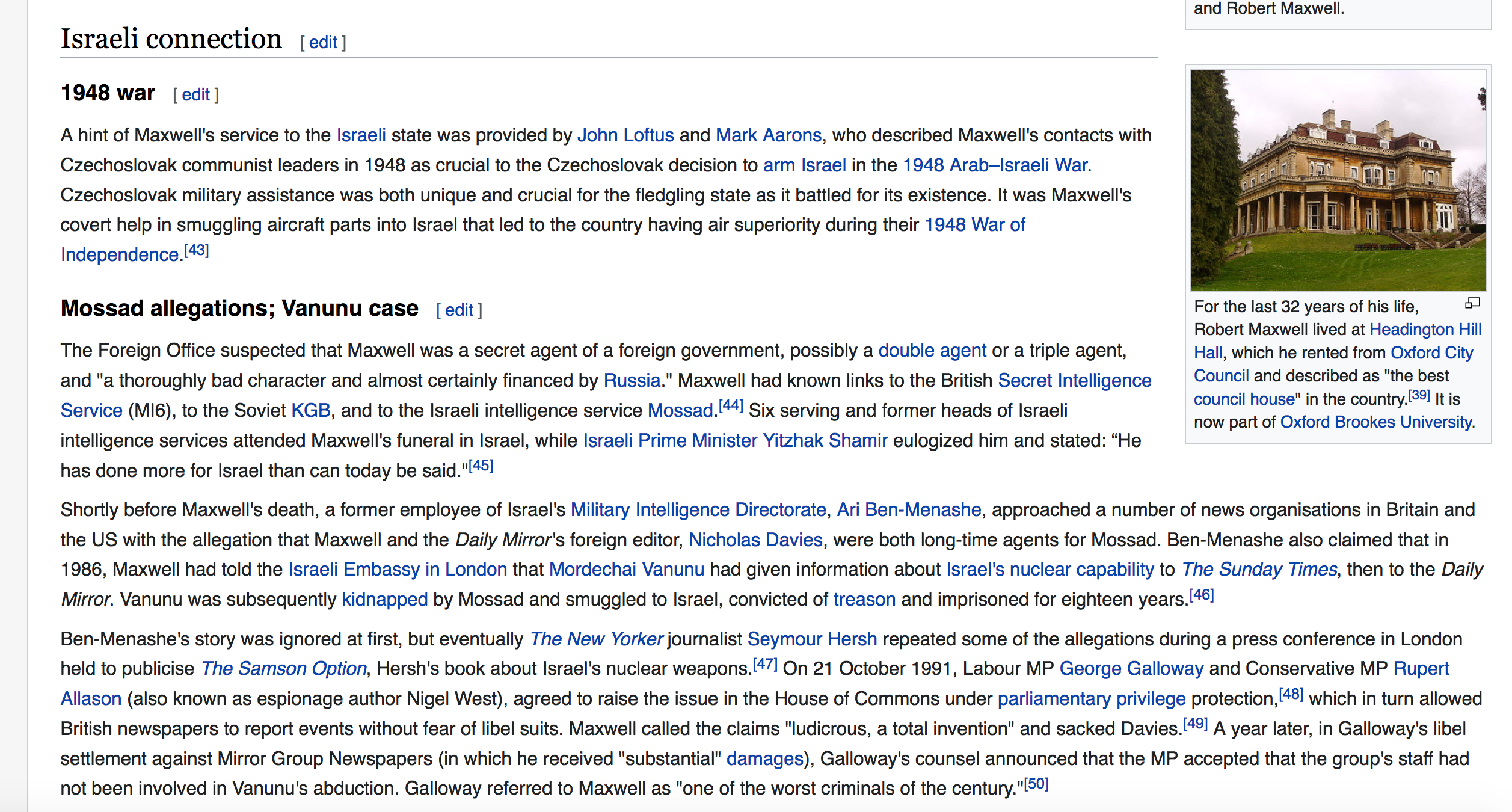Follow the John Loftus link
Viewport: 1512px width, 812px height.
pyautogui.click(x=625, y=135)
